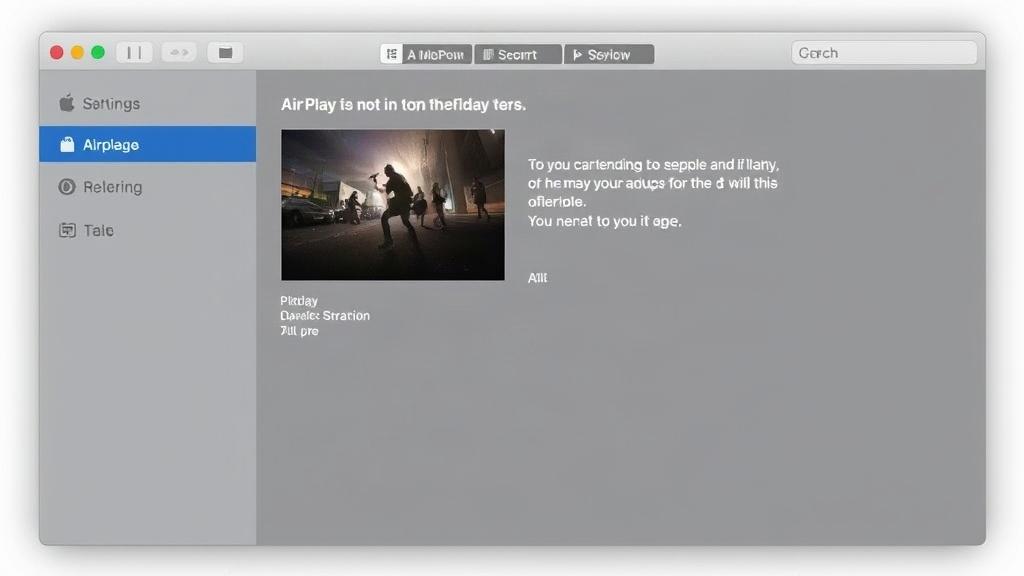Toggle the sidebar with the two-bar toolbar button
Viewport: 1024px width, 576px height.
click(x=135, y=52)
